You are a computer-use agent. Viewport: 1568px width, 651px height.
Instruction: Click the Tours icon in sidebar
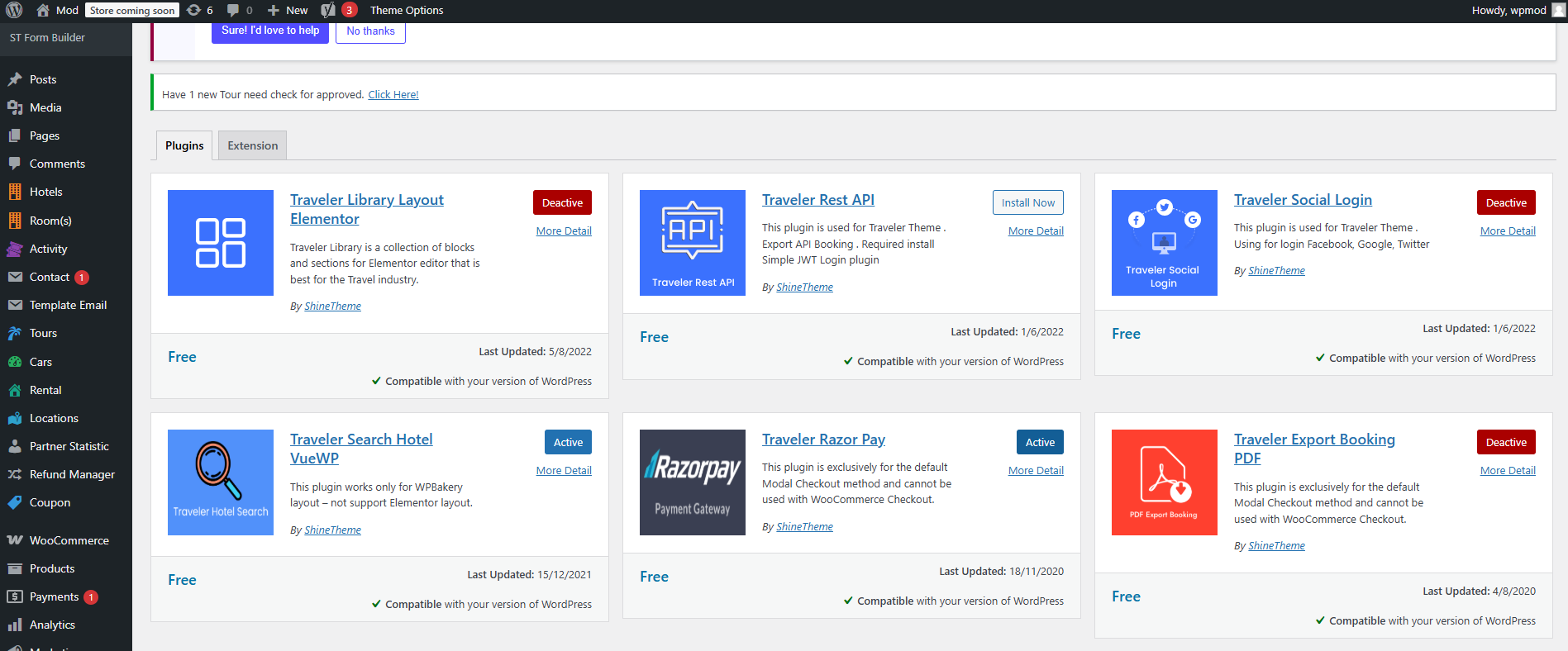(x=15, y=333)
